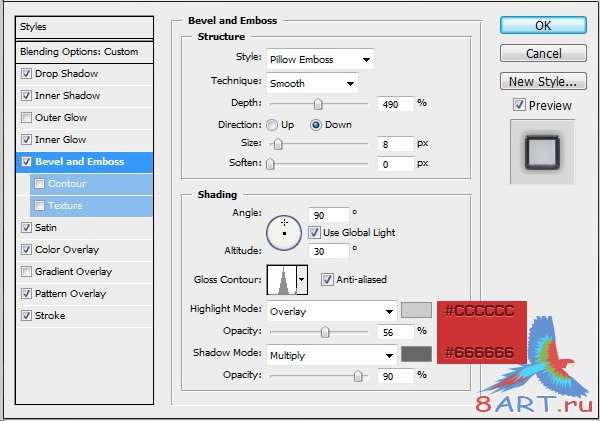Click the Depth value input field
Screen dimensions: 600x421
395,103
